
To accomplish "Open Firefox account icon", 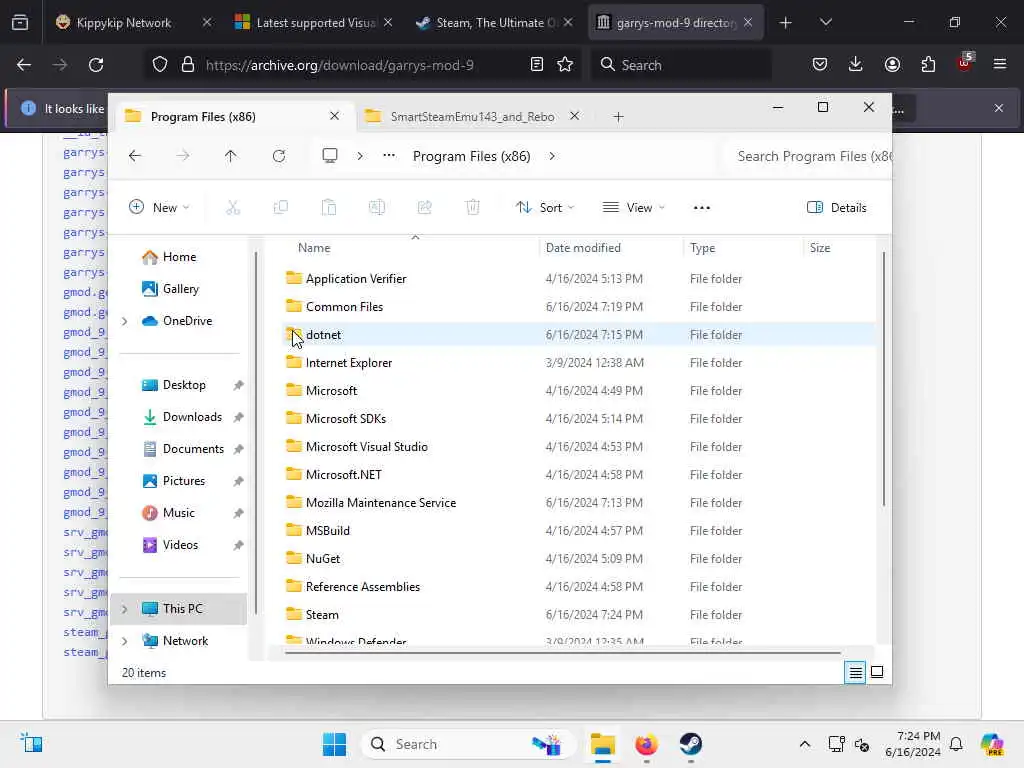I will 892,65.
